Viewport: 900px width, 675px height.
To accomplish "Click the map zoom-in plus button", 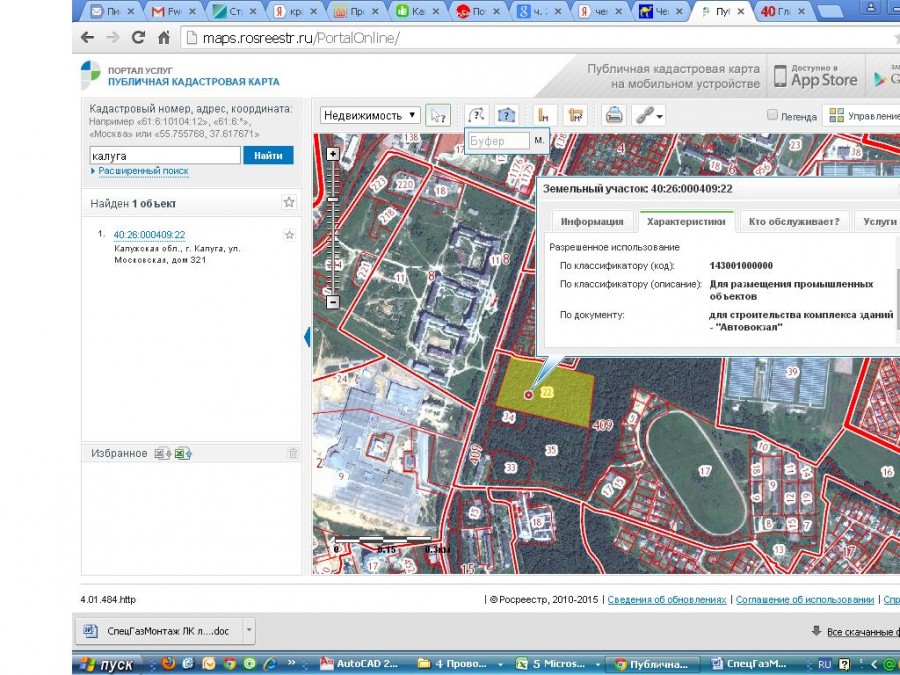I will (333, 154).
